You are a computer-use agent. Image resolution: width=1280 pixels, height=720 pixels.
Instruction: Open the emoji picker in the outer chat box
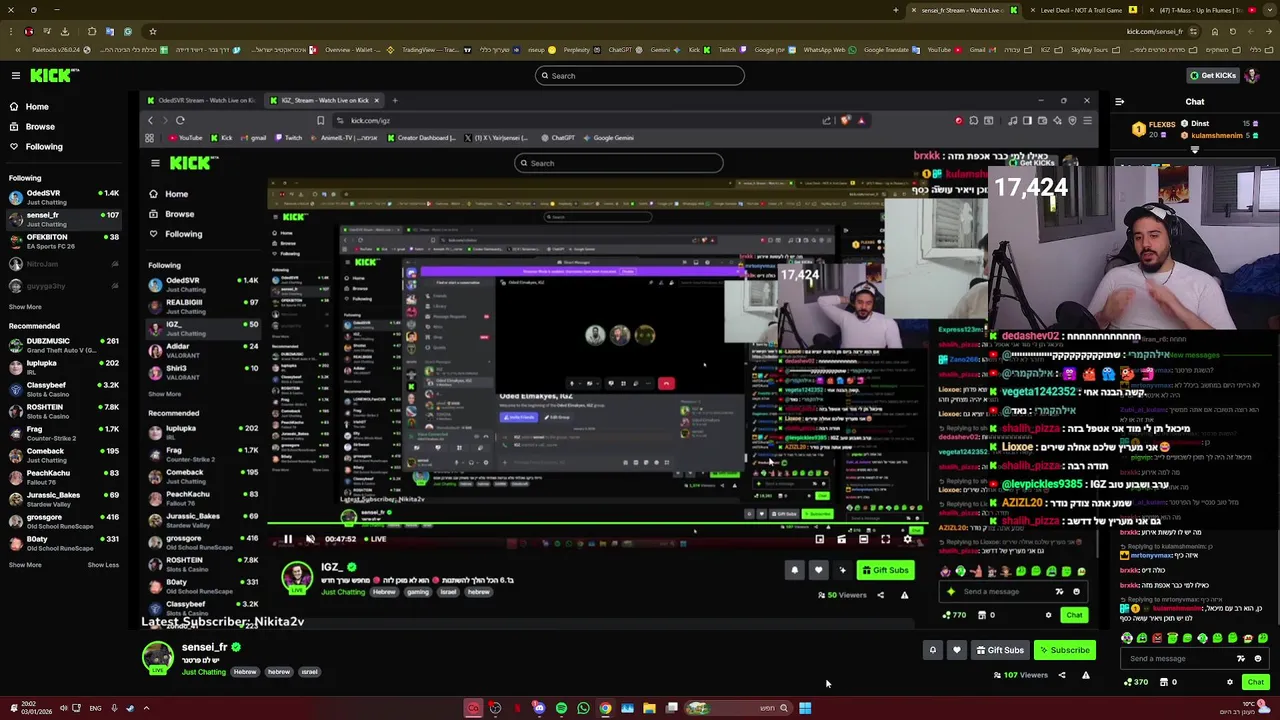pyautogui.click(x=1258, y=658)
